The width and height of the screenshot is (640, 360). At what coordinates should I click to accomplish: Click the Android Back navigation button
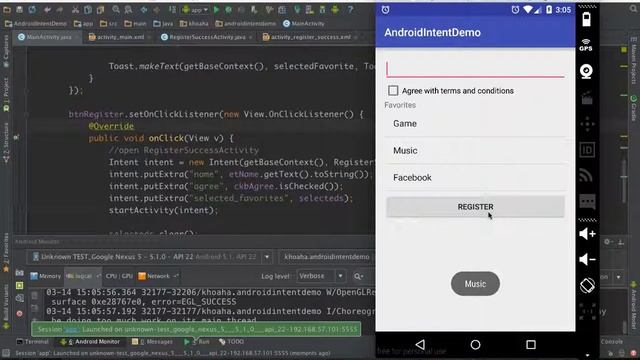point(420,344)
